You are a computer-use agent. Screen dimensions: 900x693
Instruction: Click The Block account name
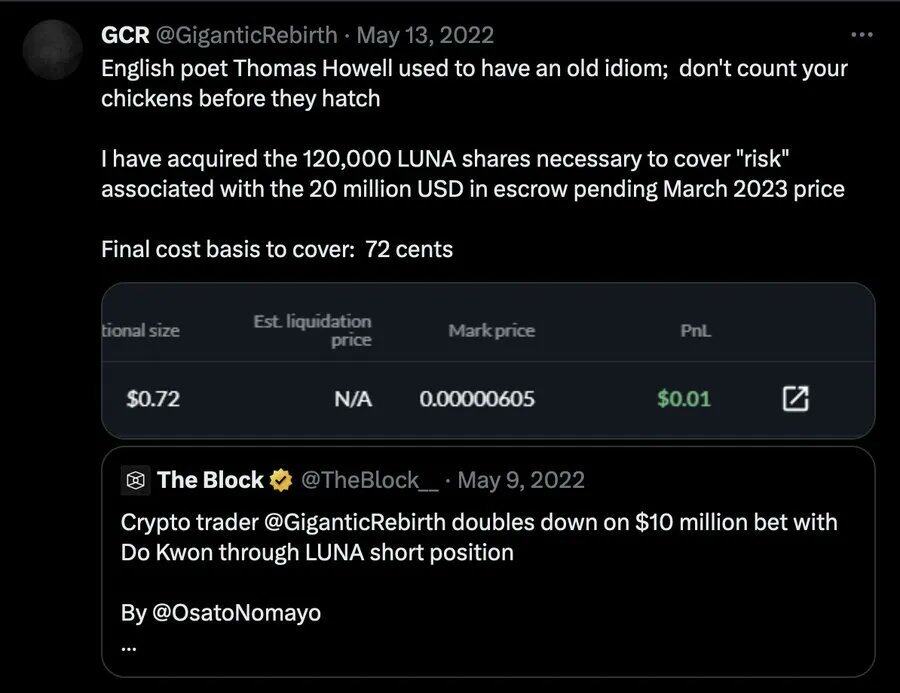209,480
